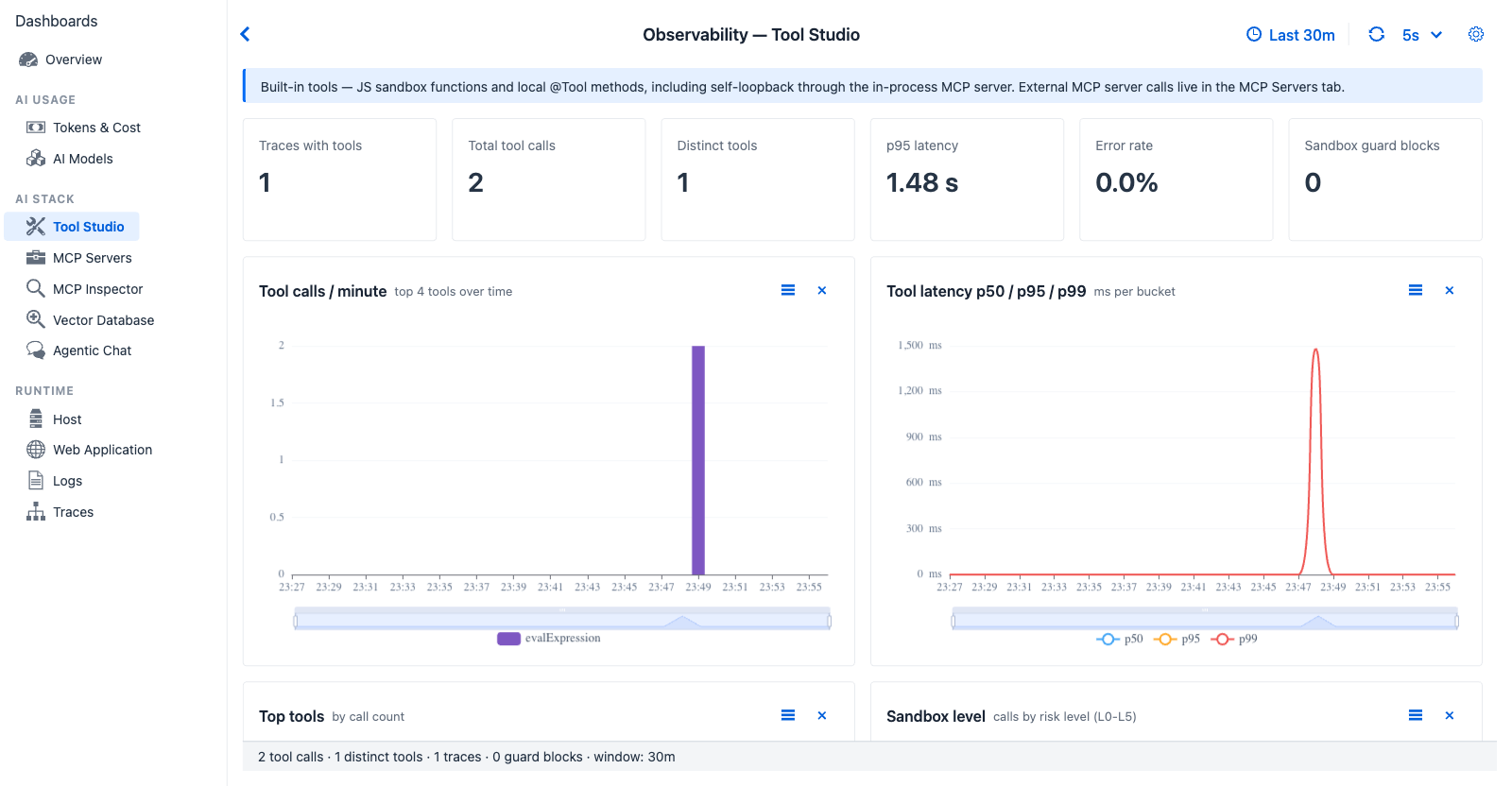Close the Tool latency p50/p95/p99 panel

tap(1450, 290)
